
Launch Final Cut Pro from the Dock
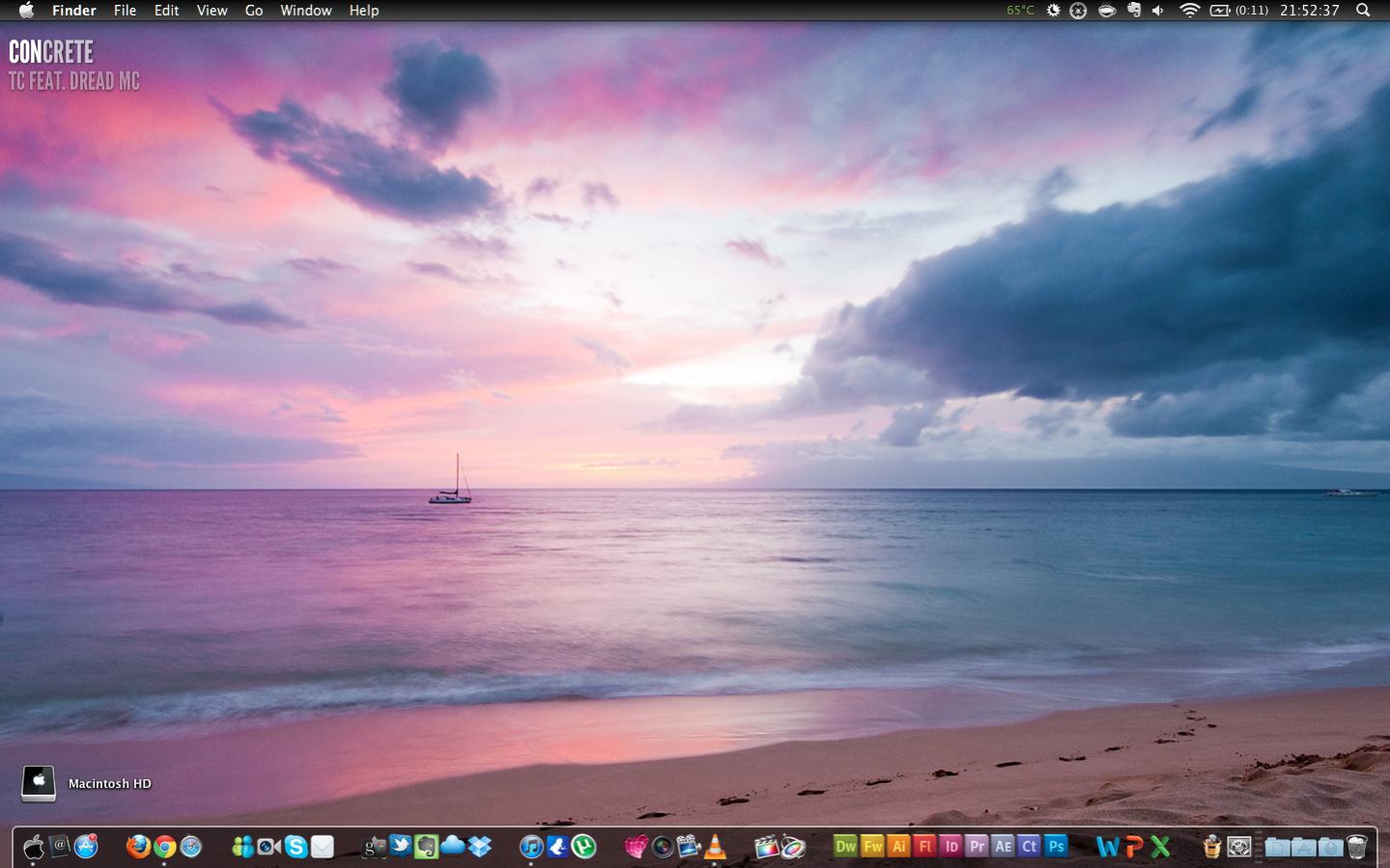tap(767, 847)
